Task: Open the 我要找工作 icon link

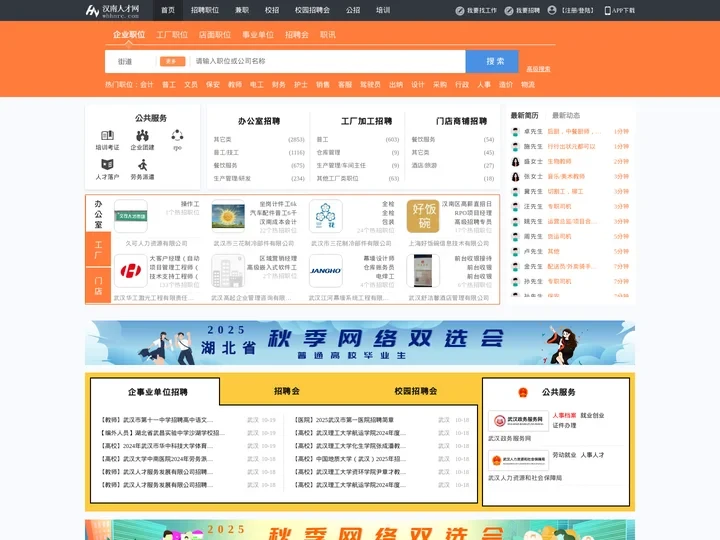Action: [476, 11]
